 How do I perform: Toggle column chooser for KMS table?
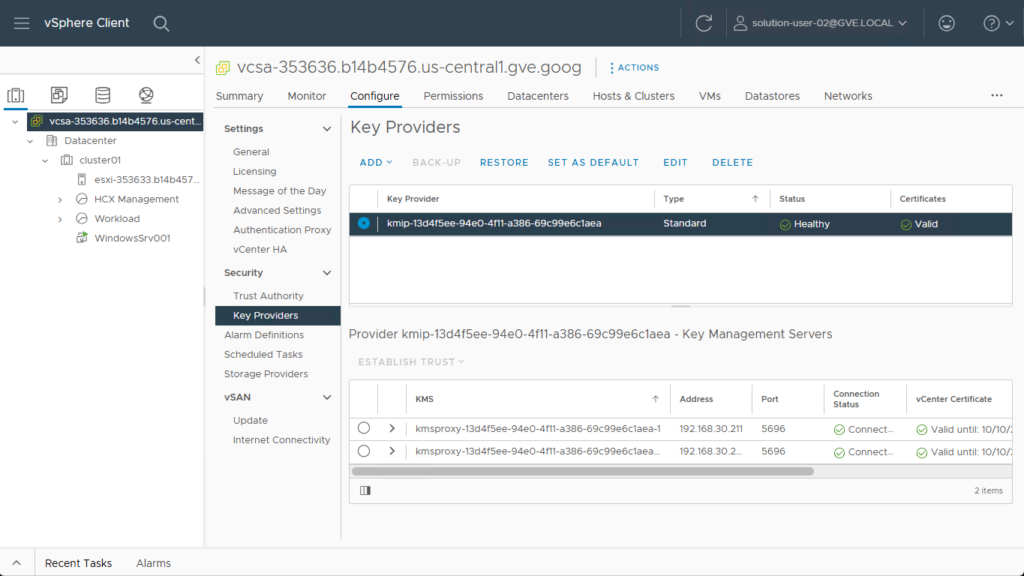[365, 490]
